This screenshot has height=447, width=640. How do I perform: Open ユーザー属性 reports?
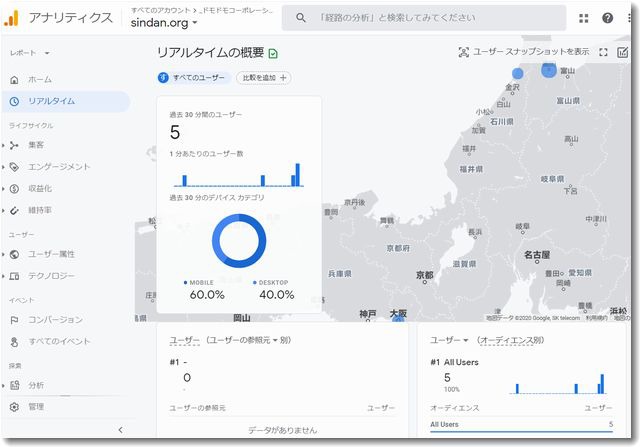[51, 254]
